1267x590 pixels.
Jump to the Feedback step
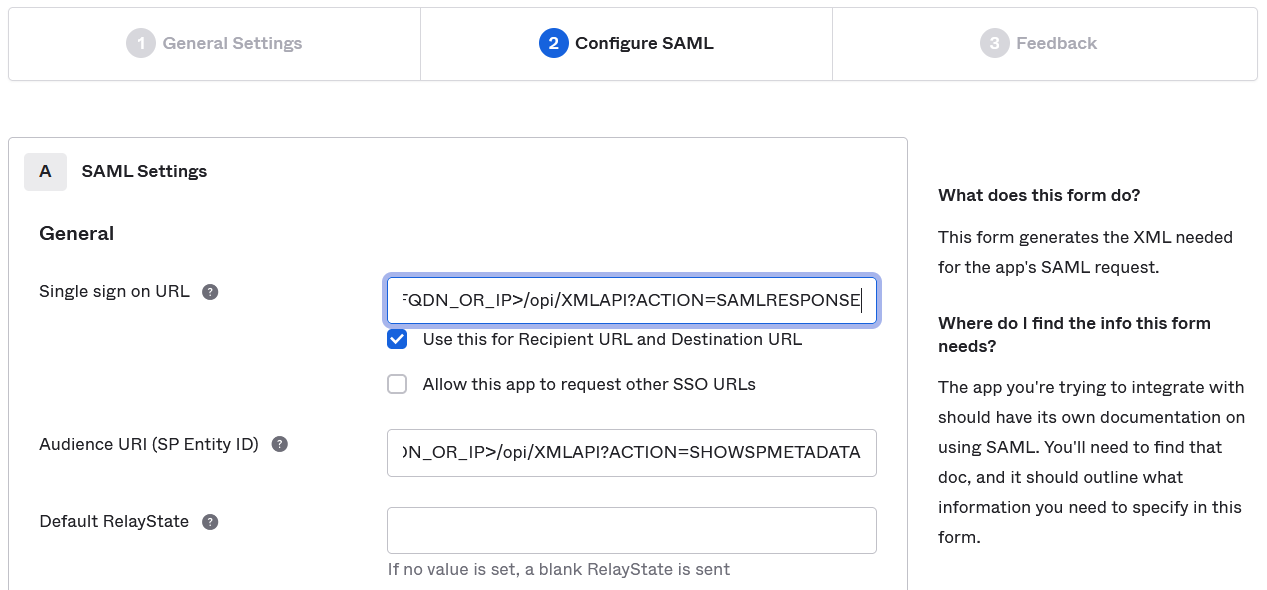tap(1056, 43)
